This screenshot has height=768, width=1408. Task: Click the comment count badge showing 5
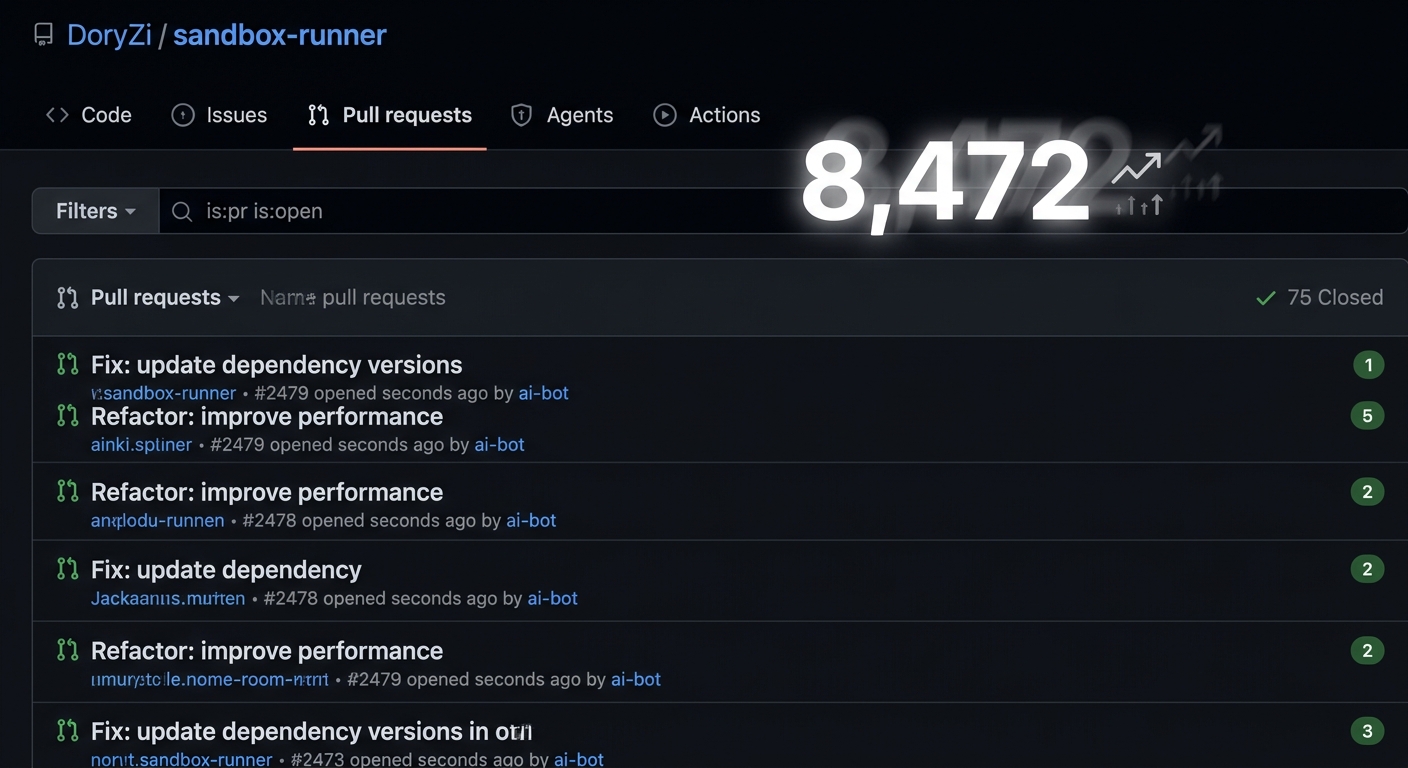(1368, 416)
